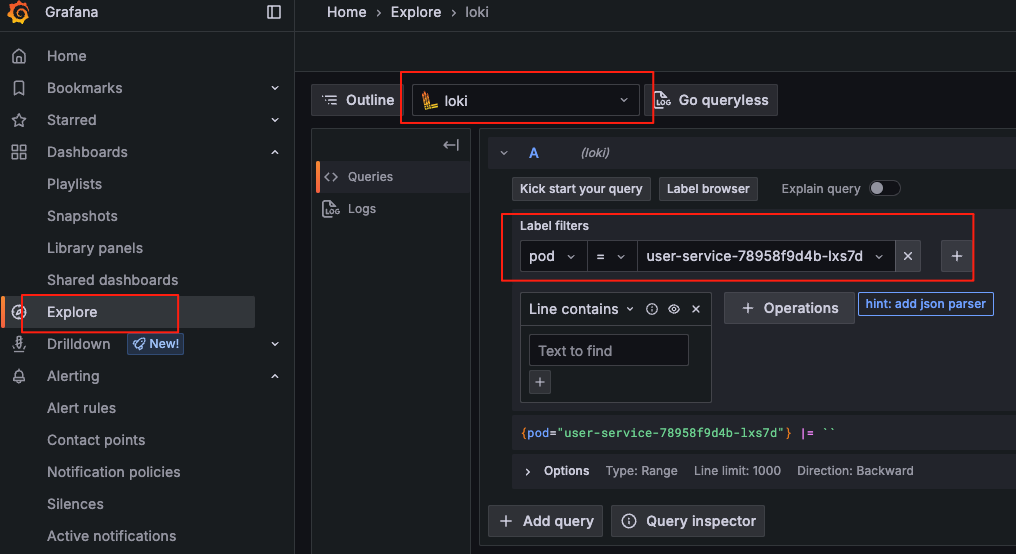Collapse the Alerting section chevron
1016x554 pixels.
click(x=275, y=376)
